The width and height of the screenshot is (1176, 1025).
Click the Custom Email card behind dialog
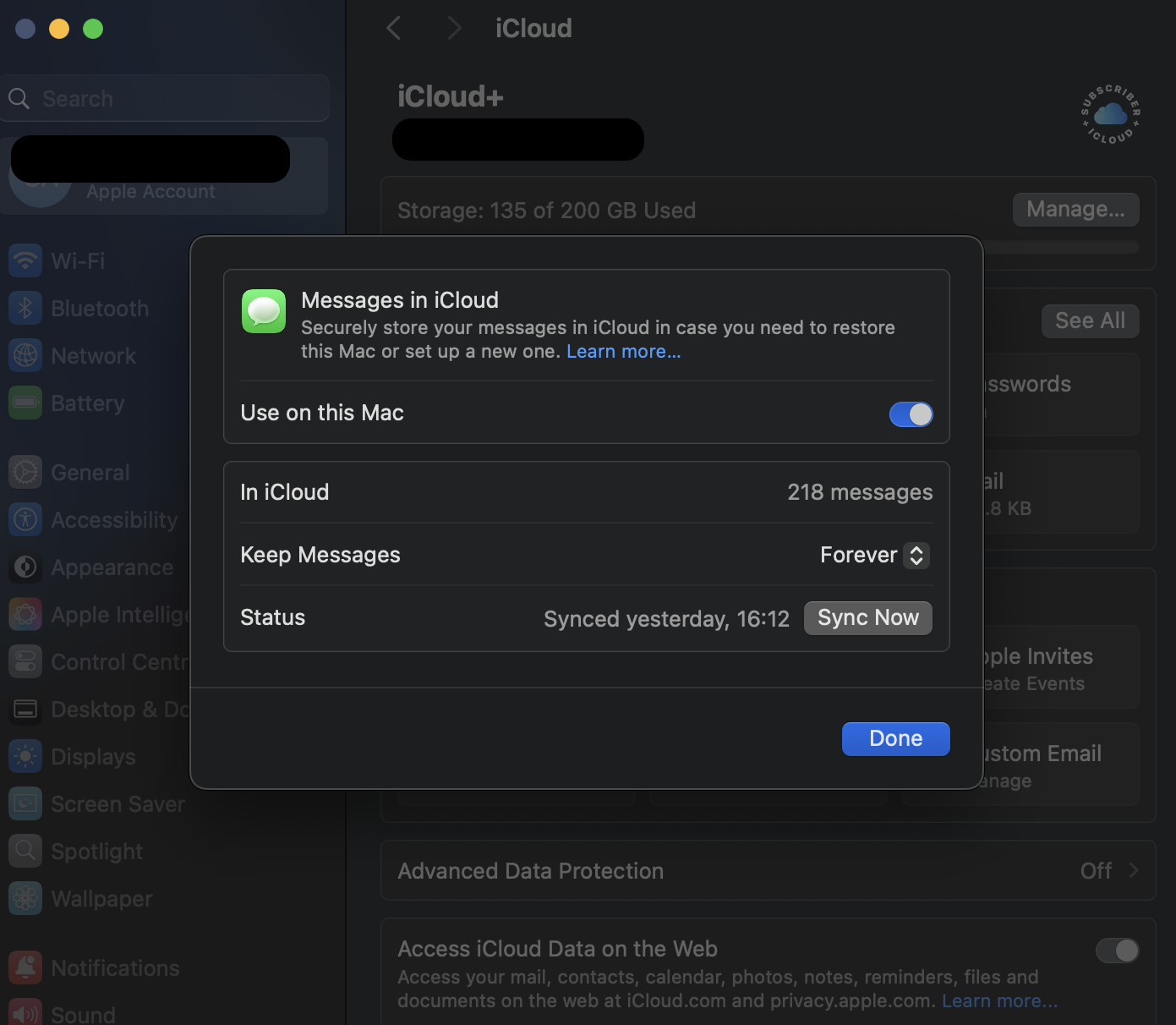1061,764
